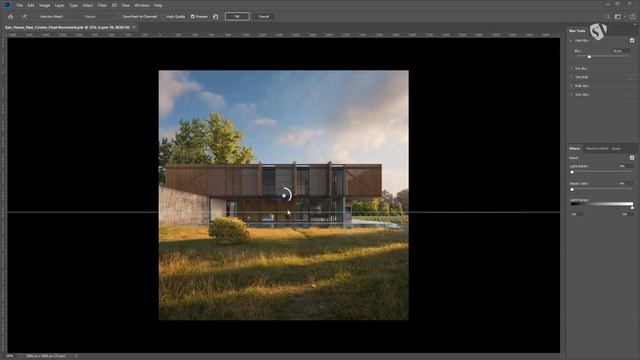Viewport: 640px width, 360px height.
Task: Toggle Save Mask to Channels checkbox
Action: tap(120, 17)
